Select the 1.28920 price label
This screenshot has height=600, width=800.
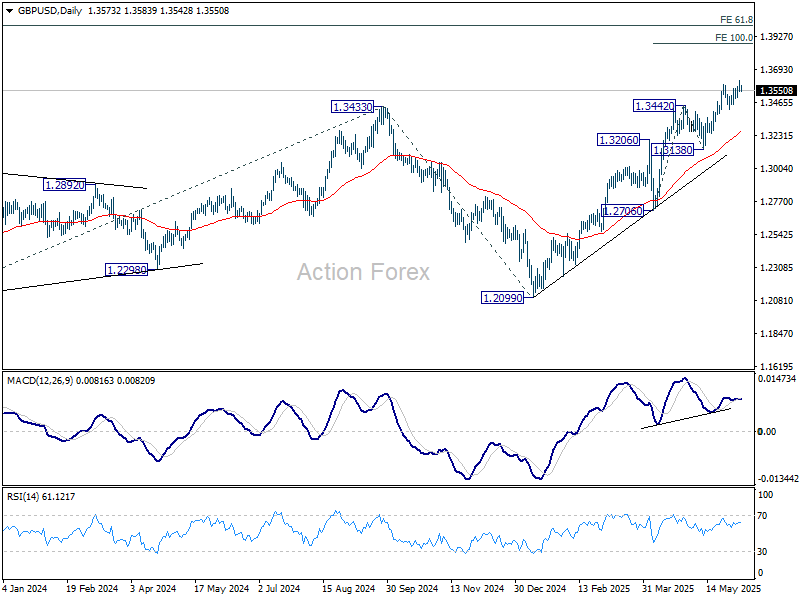coord(65,185)
